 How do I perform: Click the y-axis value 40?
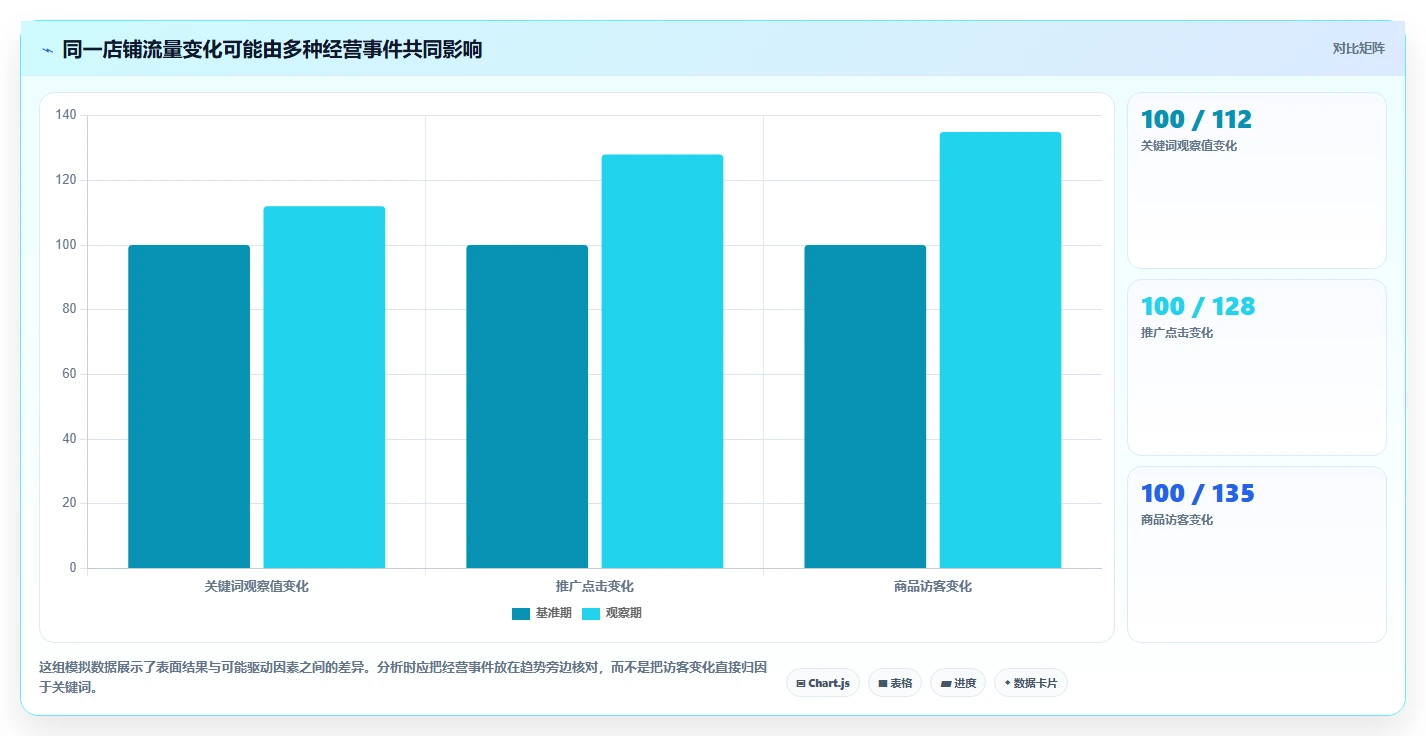[69, 439]
